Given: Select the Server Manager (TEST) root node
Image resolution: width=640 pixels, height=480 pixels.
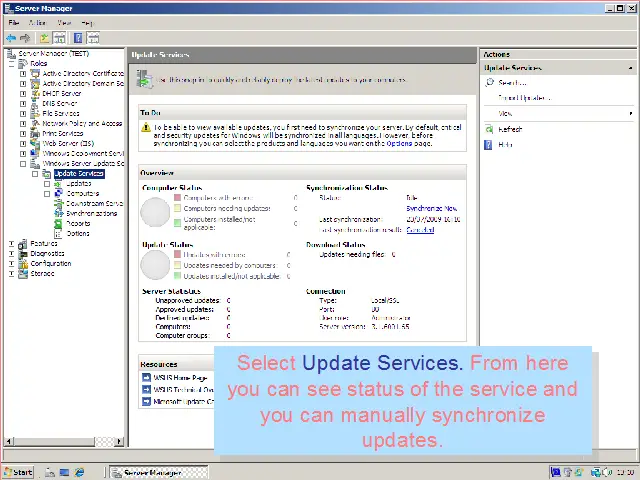Looking at the screenshot, I should tap(53, 53).
